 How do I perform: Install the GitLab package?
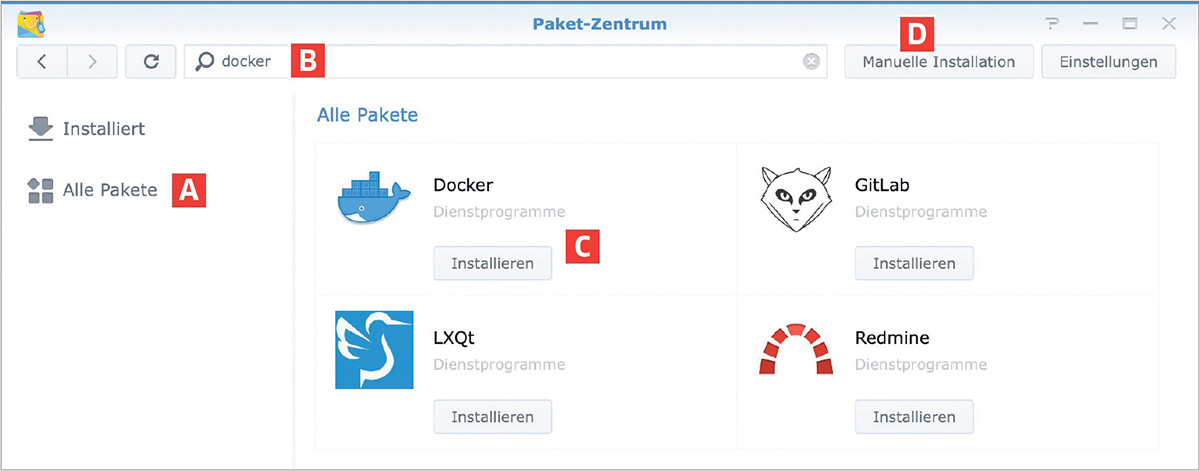(914, 264)
